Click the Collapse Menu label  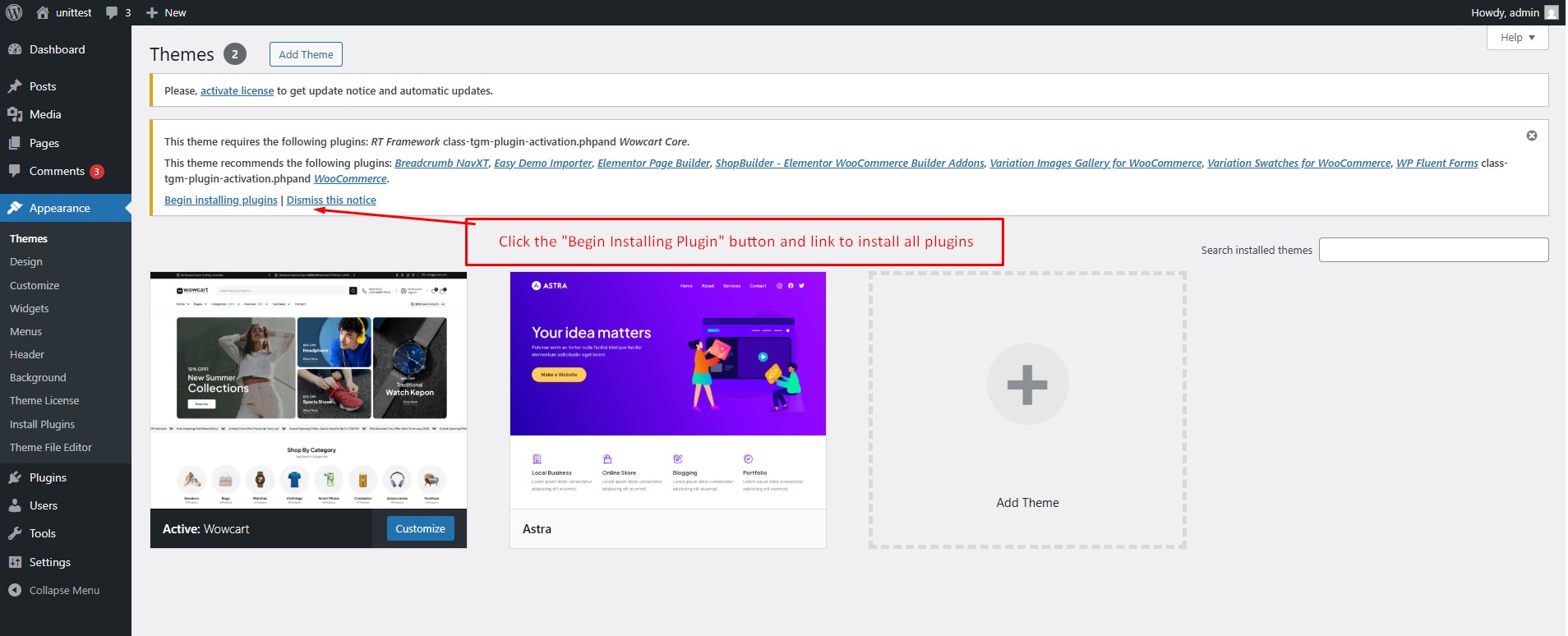(64, 590)
